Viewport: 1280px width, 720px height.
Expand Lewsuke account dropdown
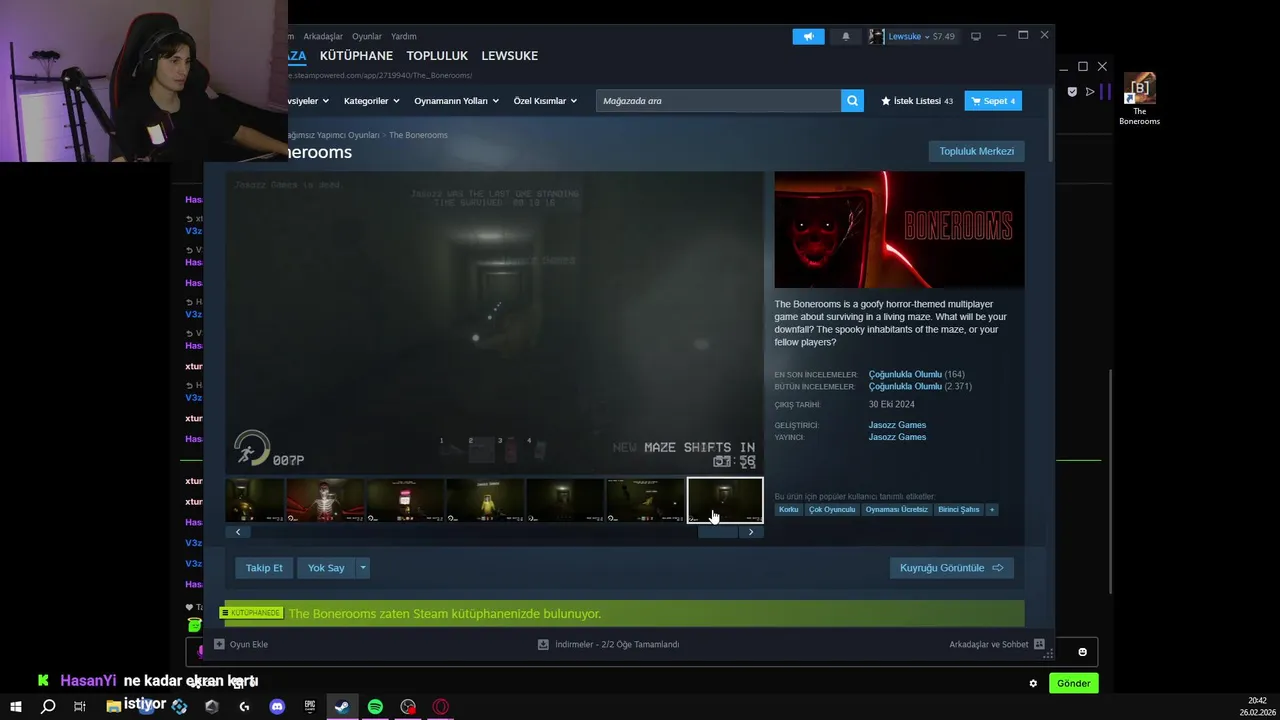pyautogui.click(x=927, y=36)
